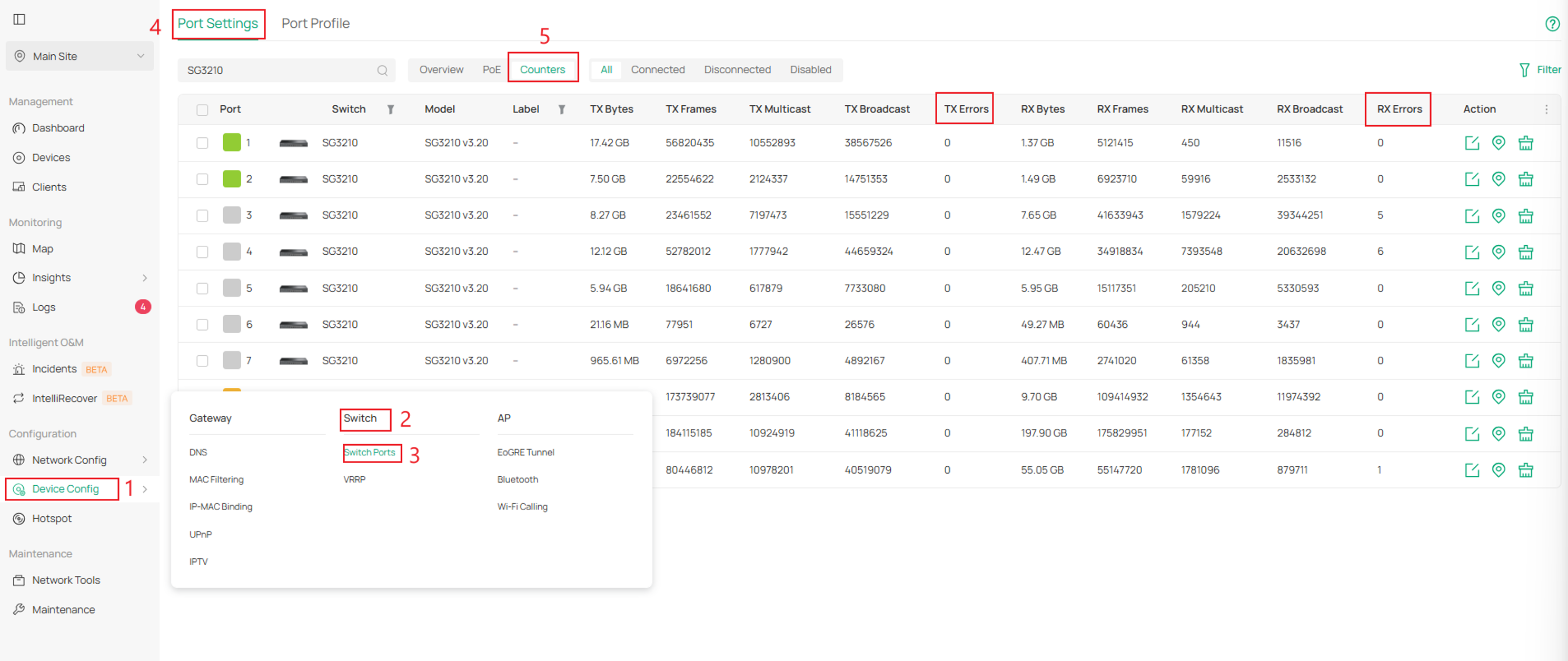Expand Network Config submenu chevron
This screenshot has height=661, width=1568.
[x=144, y=459]
